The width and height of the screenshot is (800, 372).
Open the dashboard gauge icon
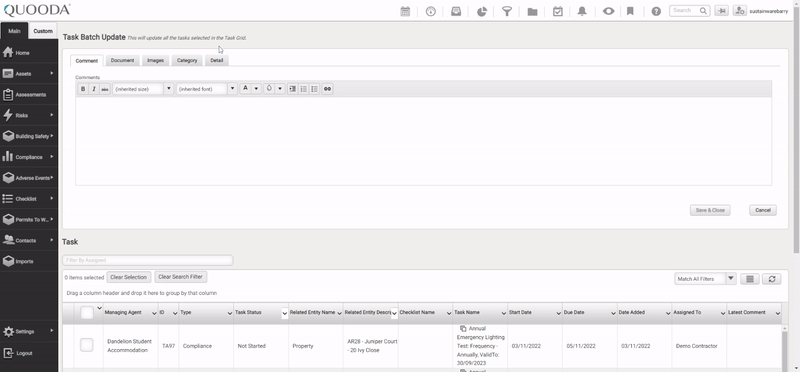coord(431,11)
